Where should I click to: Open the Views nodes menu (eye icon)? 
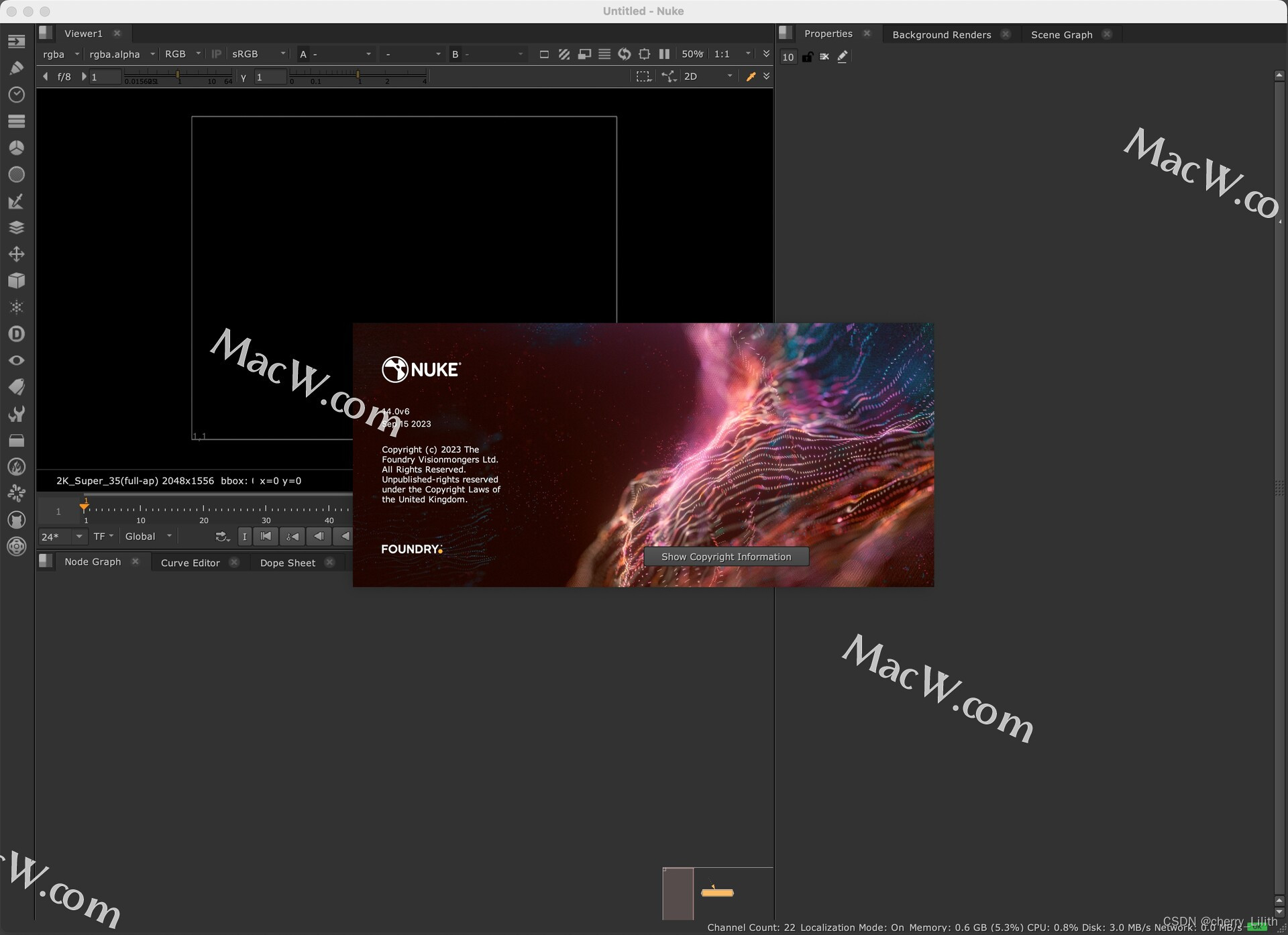pyautogui.click(x=16, y=360)
